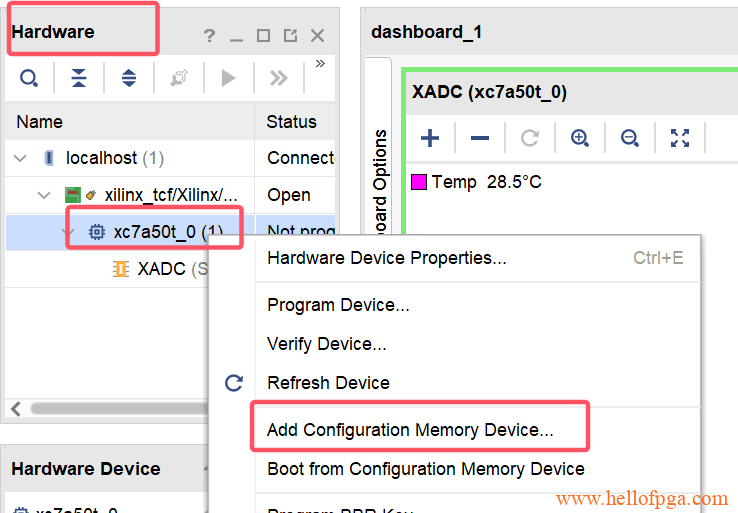
Task: Show more Hardware toolbar options chevron
Action: pyautogui.click(x=320, y=64)
